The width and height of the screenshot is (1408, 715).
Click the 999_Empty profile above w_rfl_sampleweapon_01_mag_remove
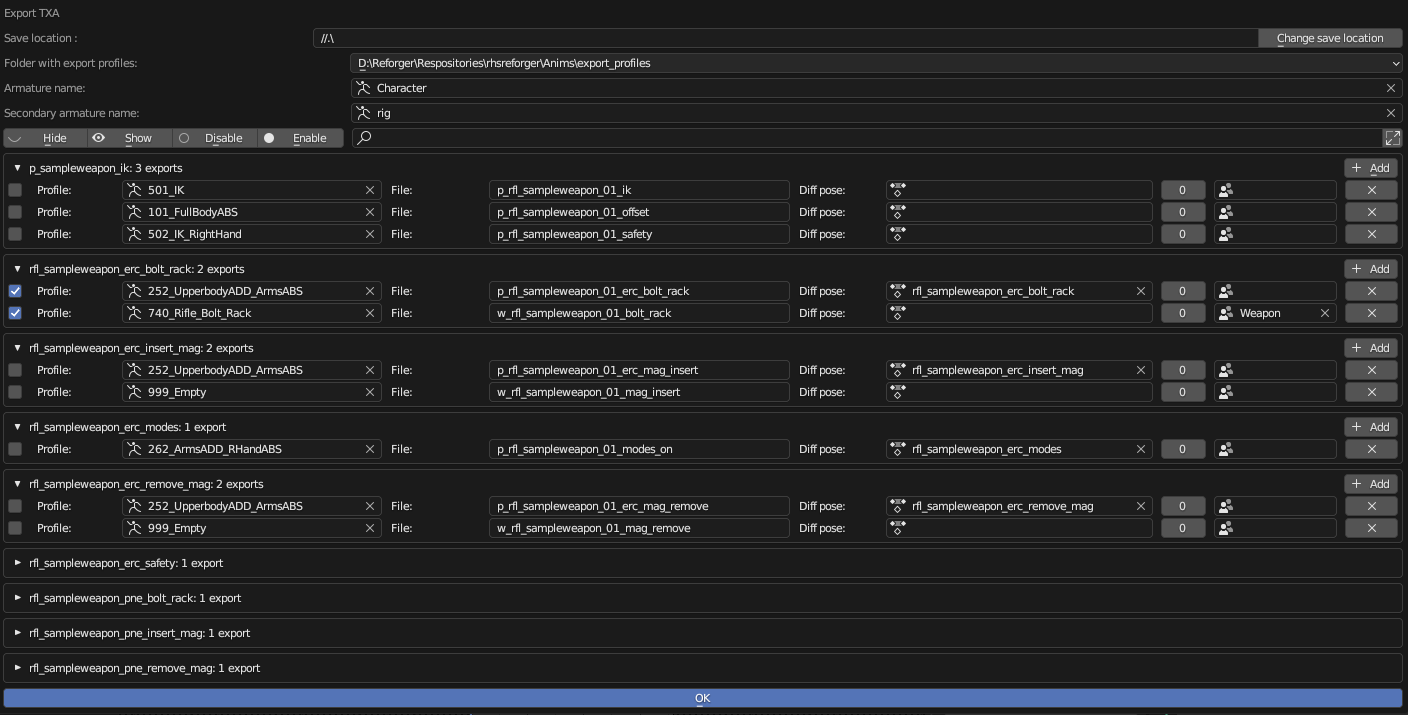(251, 528)
